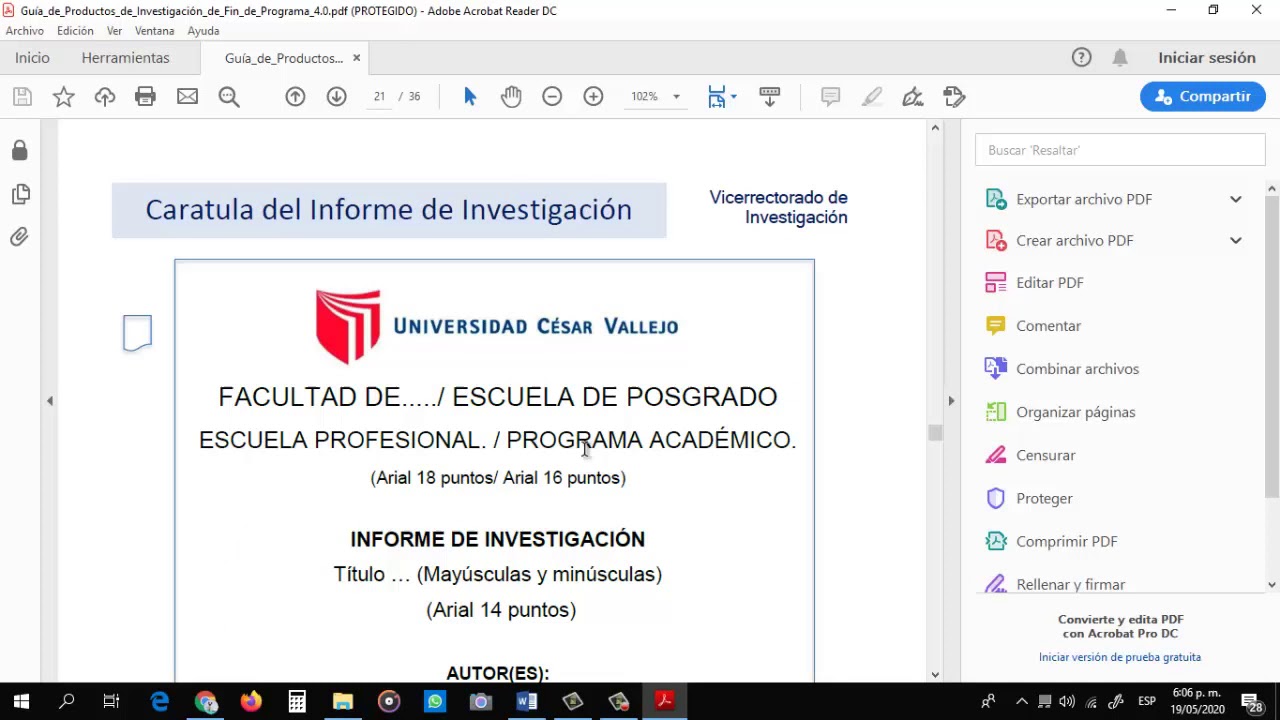The image size is (1280, 720).
Task: Click the Buscar 'Resaltar' search field
Action: point(1120,150)
